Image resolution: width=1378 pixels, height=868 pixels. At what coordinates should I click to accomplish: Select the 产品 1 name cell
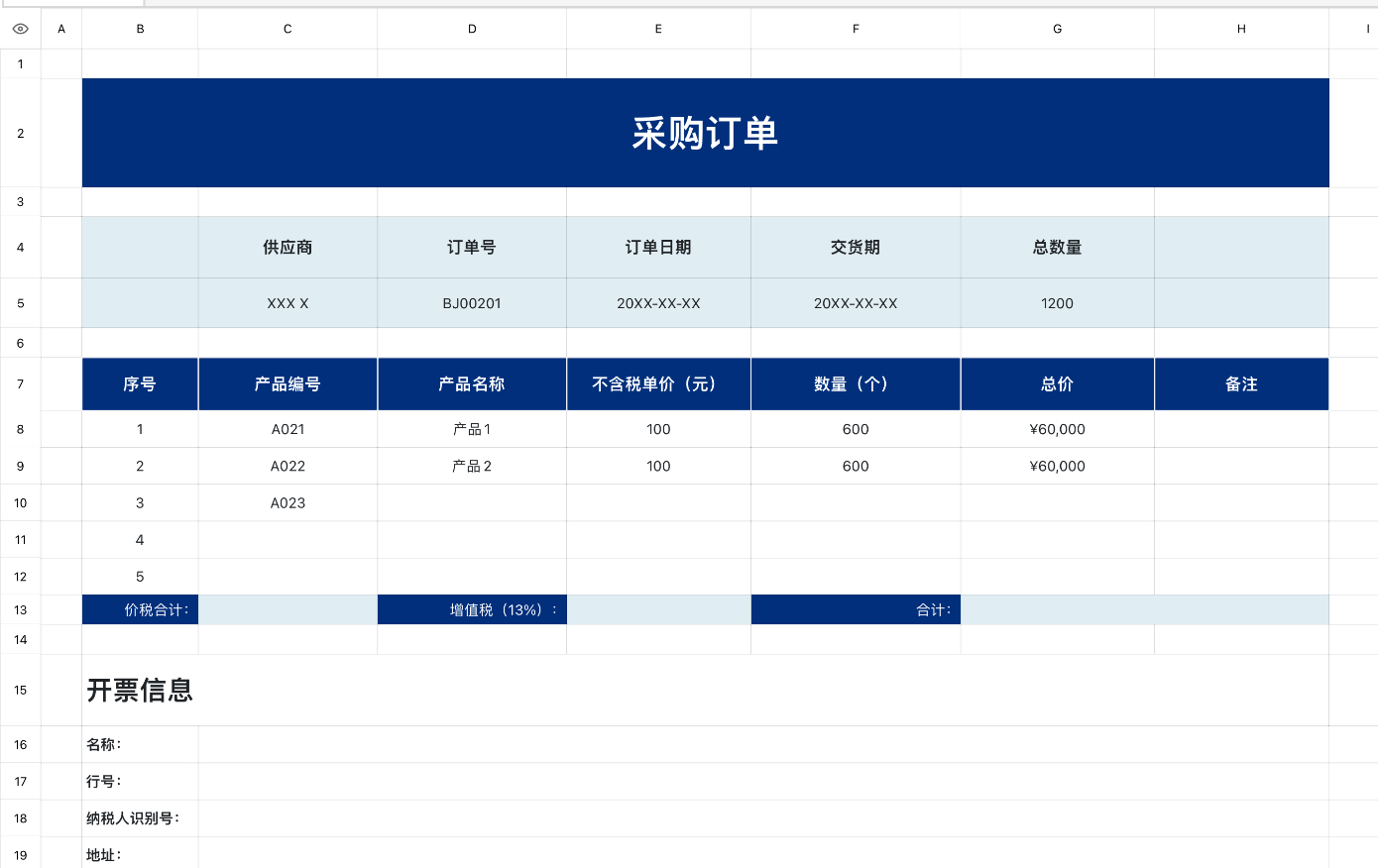pyautogui.click(x=472, y=429)
